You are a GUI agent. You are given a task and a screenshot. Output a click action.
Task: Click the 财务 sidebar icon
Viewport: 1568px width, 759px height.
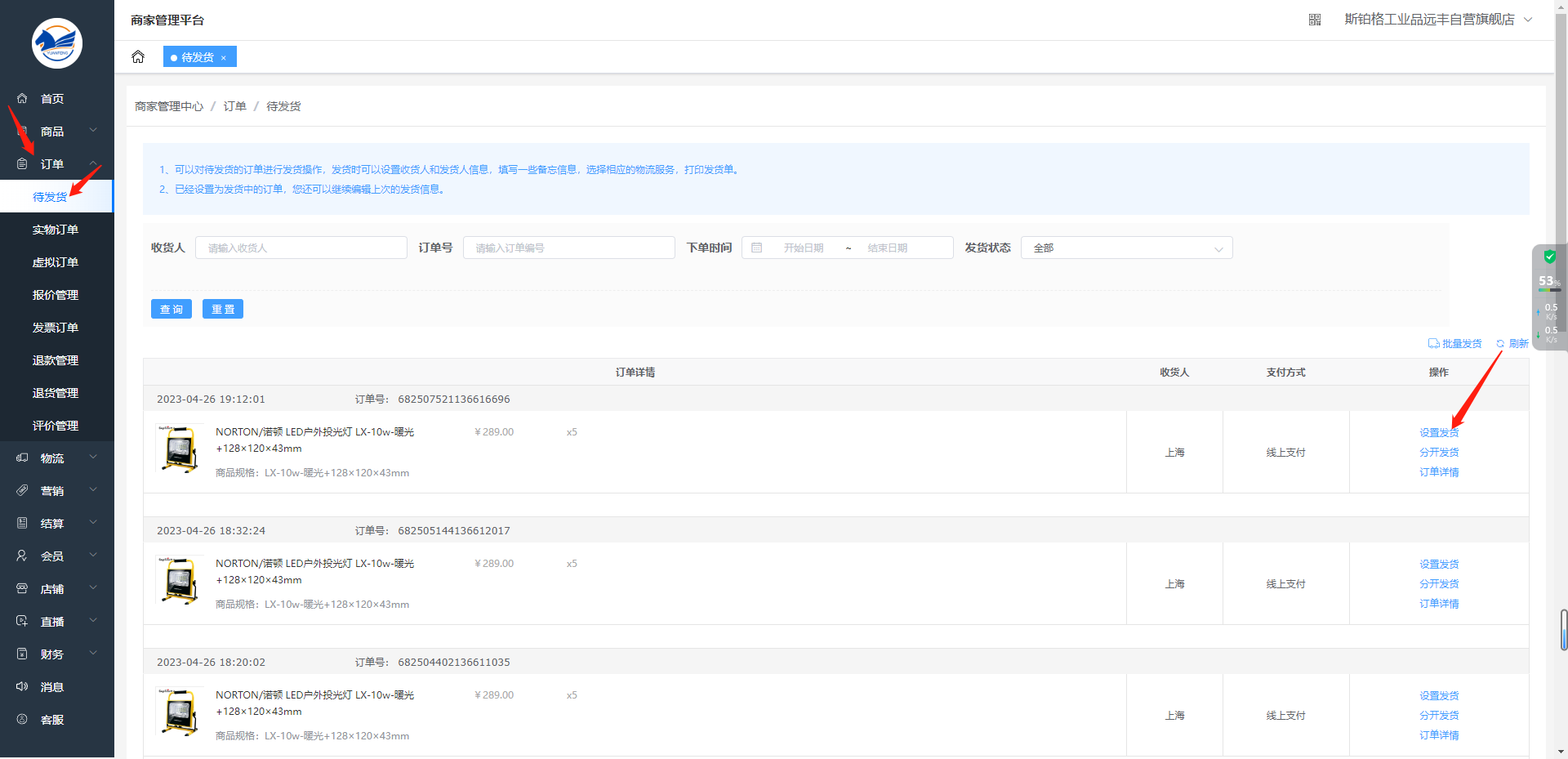22,654
